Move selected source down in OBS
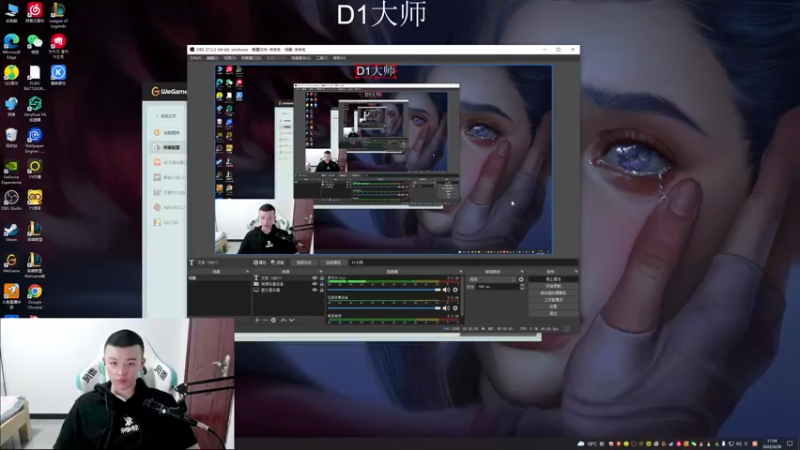800x450 pixels. [x=291, y=320]
